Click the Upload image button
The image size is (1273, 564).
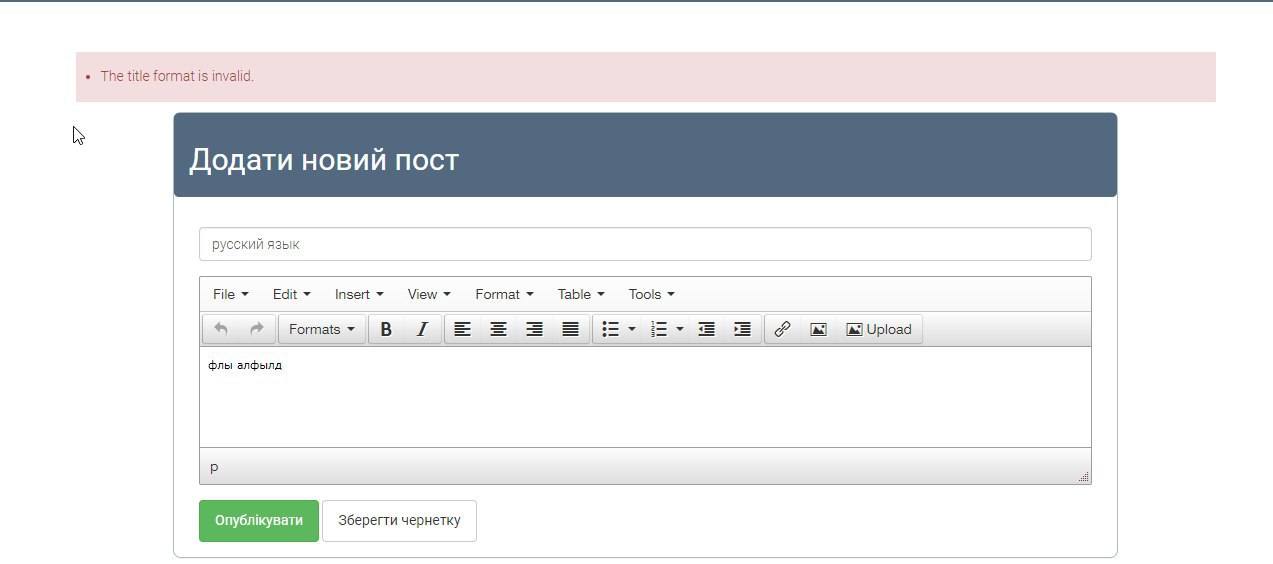click(879, 329)
